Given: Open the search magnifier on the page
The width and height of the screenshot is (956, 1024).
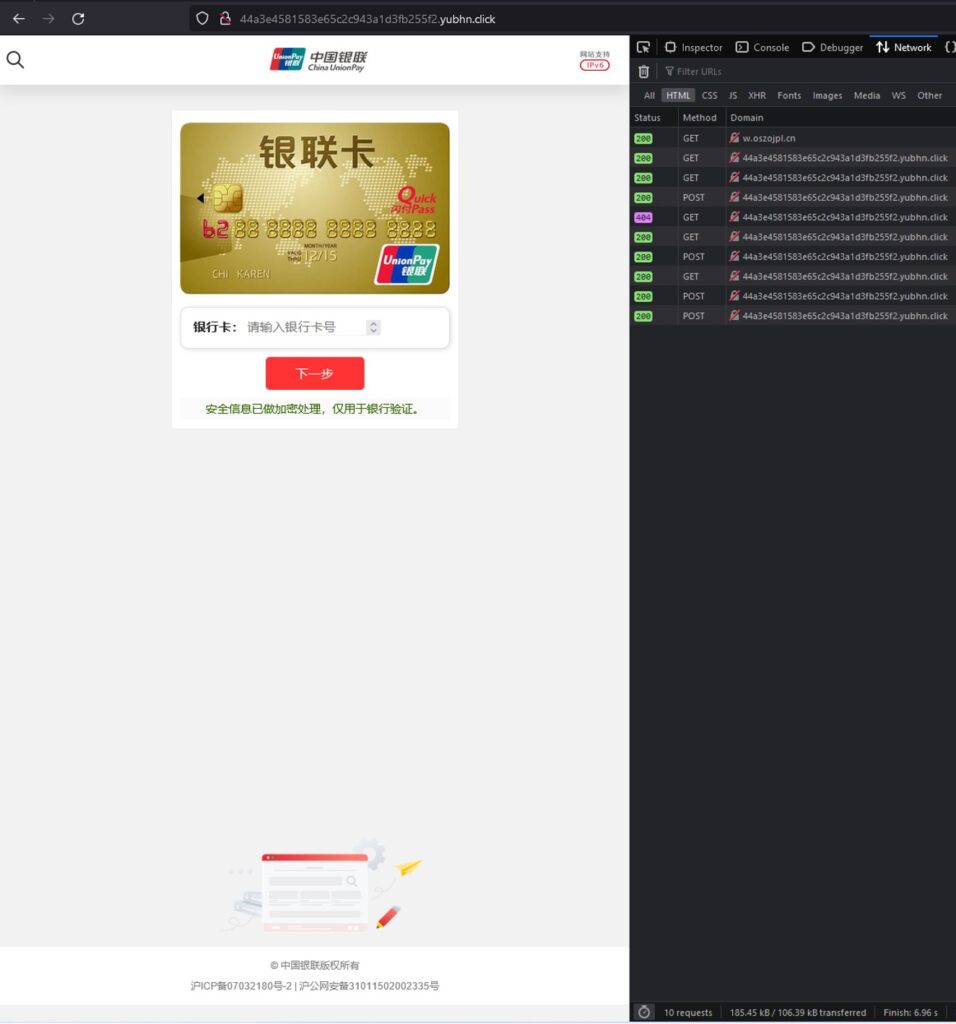Looking at the screenshot, I should (16, 60).
